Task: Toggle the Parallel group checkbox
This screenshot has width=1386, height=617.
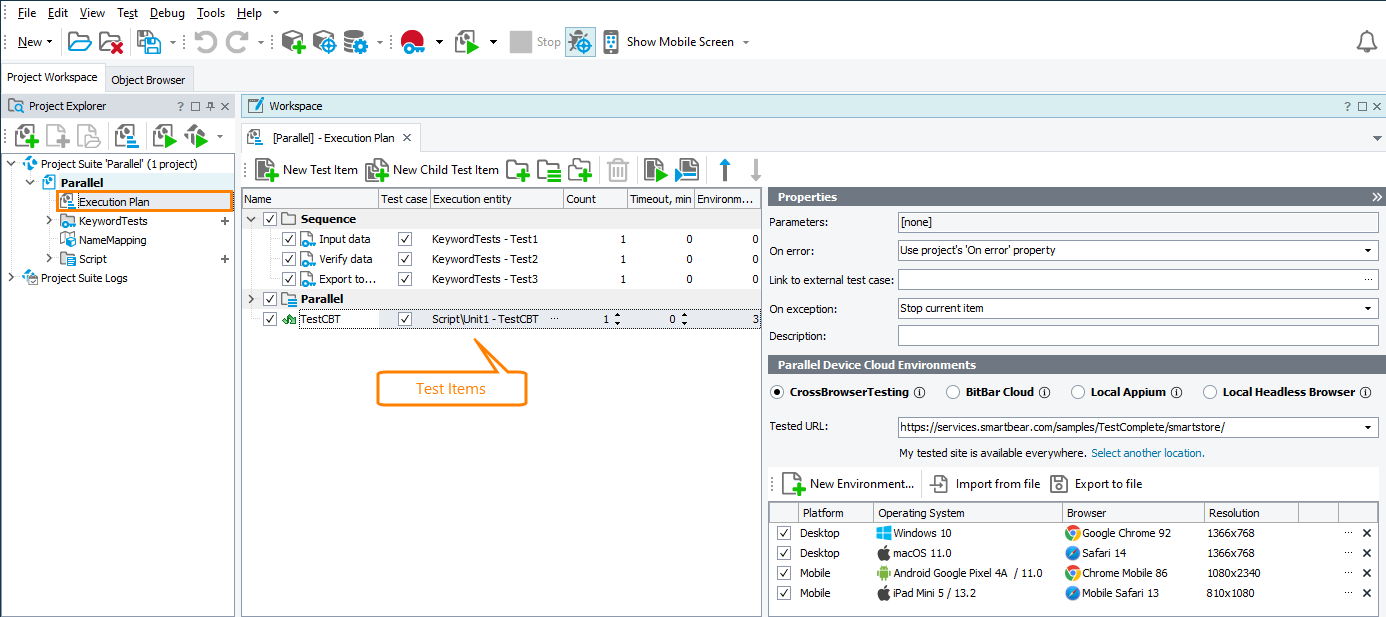Action: pos(269,299)
